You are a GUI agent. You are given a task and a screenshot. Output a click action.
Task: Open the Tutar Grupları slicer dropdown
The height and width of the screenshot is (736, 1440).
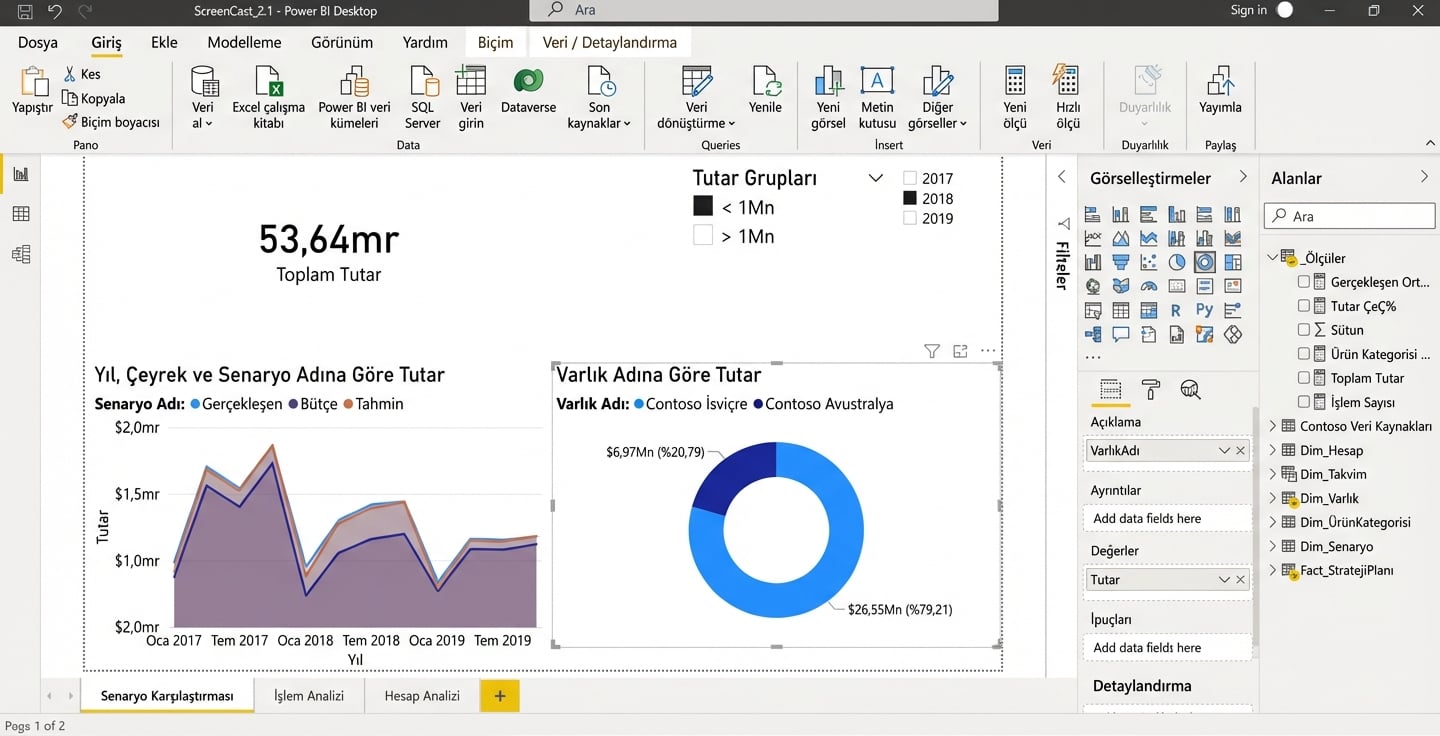[x=876, y=178]
